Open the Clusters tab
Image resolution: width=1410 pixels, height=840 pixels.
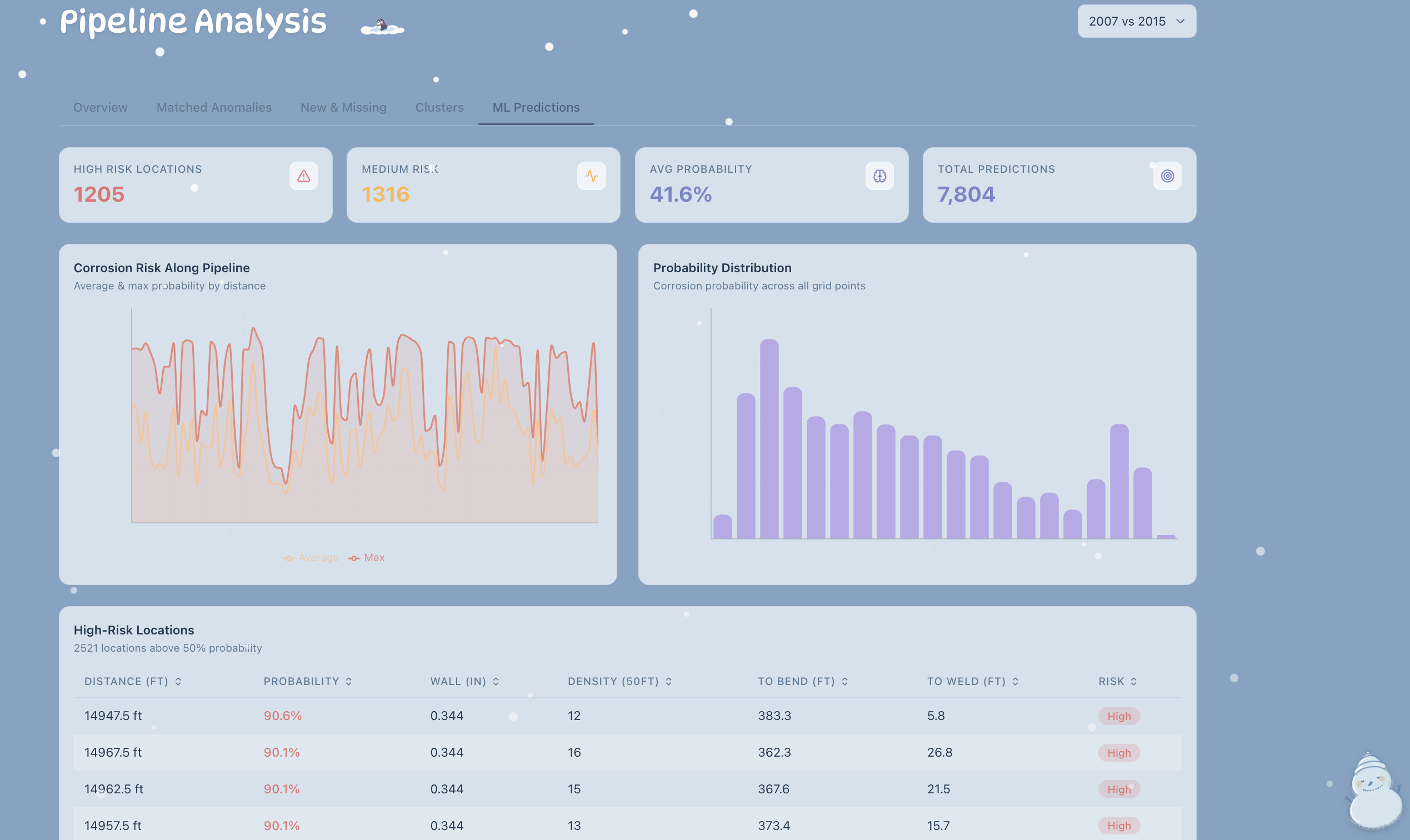439,108
